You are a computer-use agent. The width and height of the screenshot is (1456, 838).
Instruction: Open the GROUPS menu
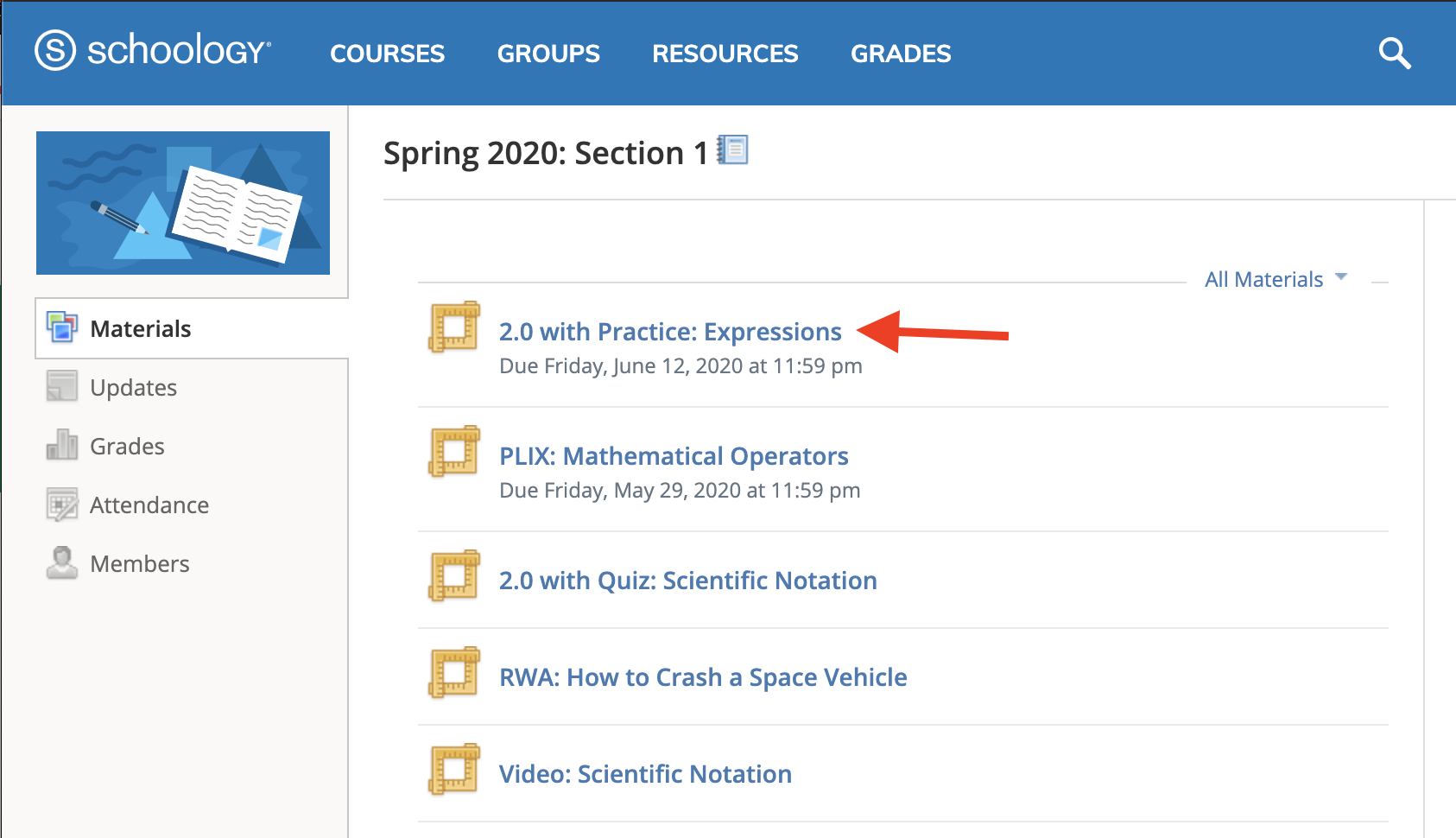[548, 53]
